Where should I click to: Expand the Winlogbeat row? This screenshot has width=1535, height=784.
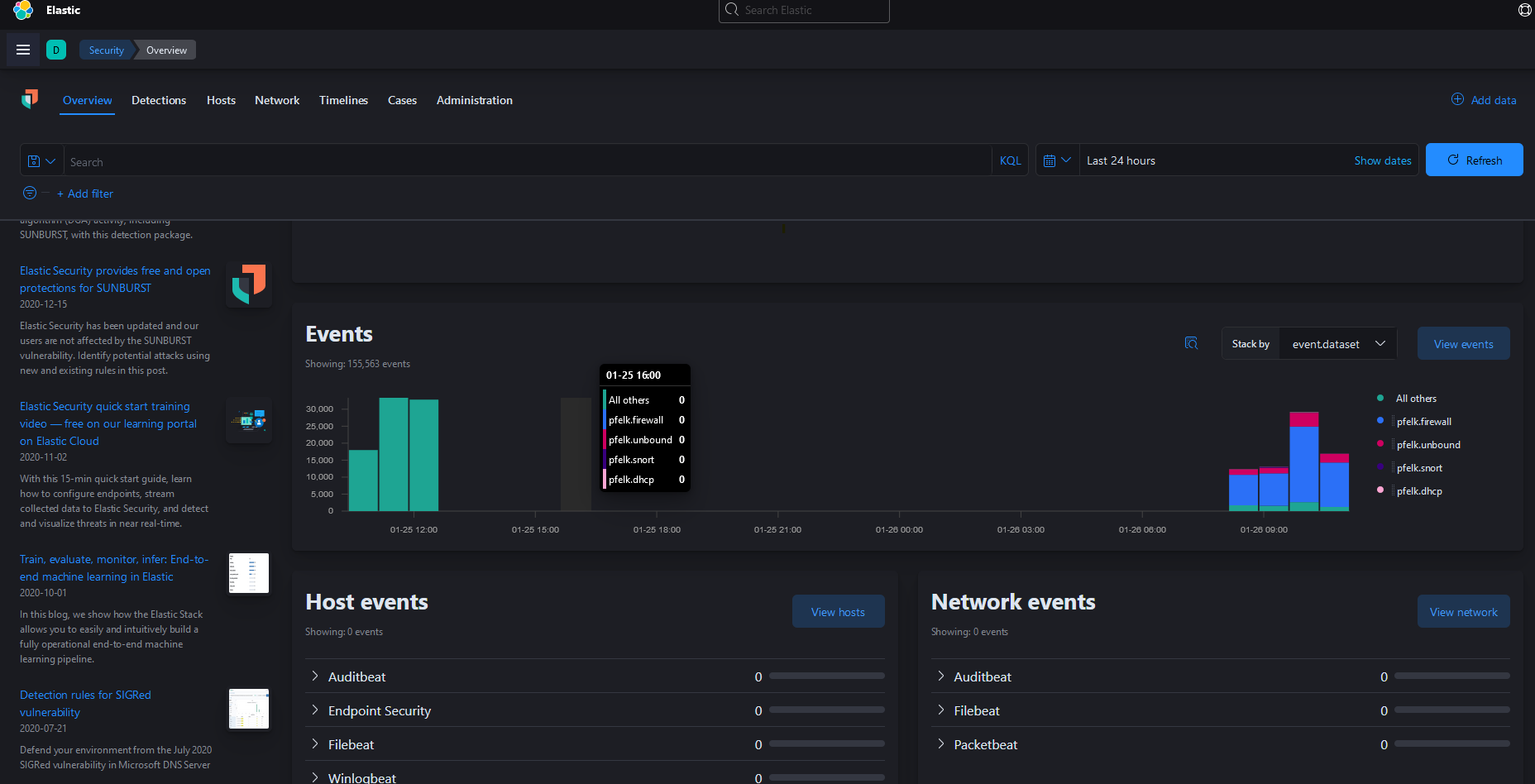click(x=314, y=777)
